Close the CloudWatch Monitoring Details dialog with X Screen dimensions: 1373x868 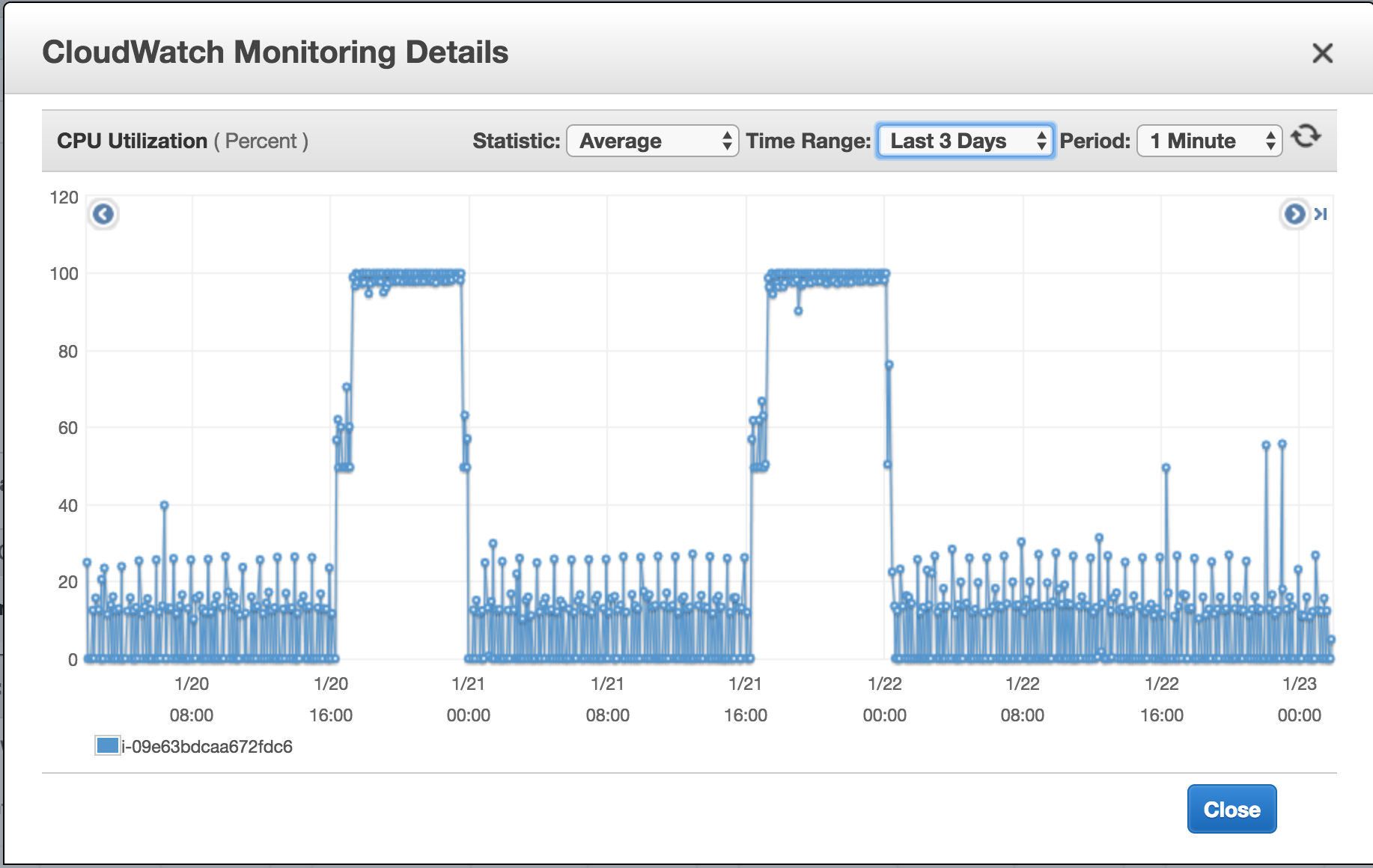[x=1322, y=53]
